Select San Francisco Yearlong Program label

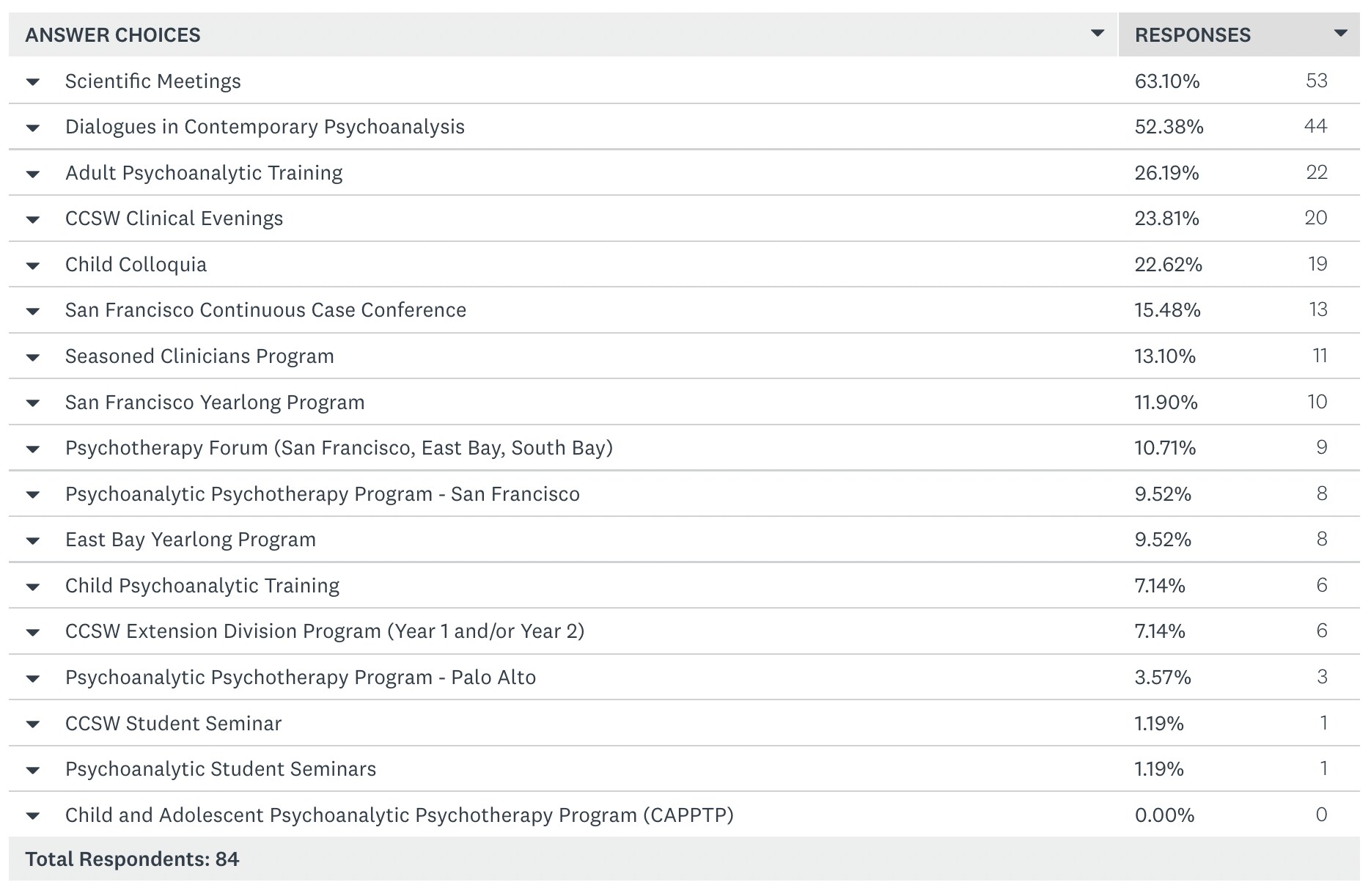215,403
